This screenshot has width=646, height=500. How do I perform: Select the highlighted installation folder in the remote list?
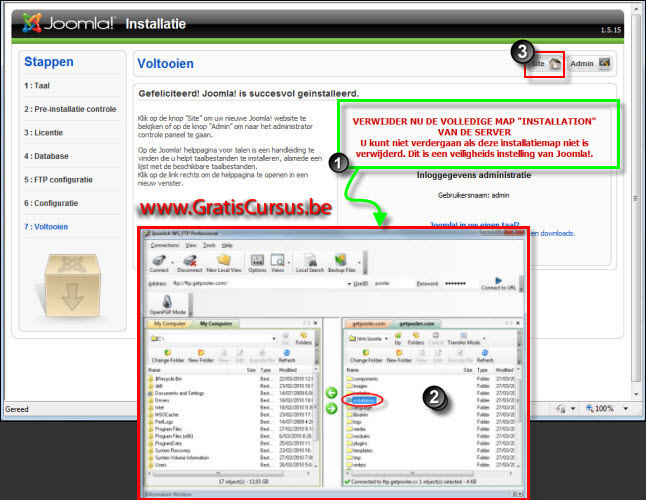point(361,400)
